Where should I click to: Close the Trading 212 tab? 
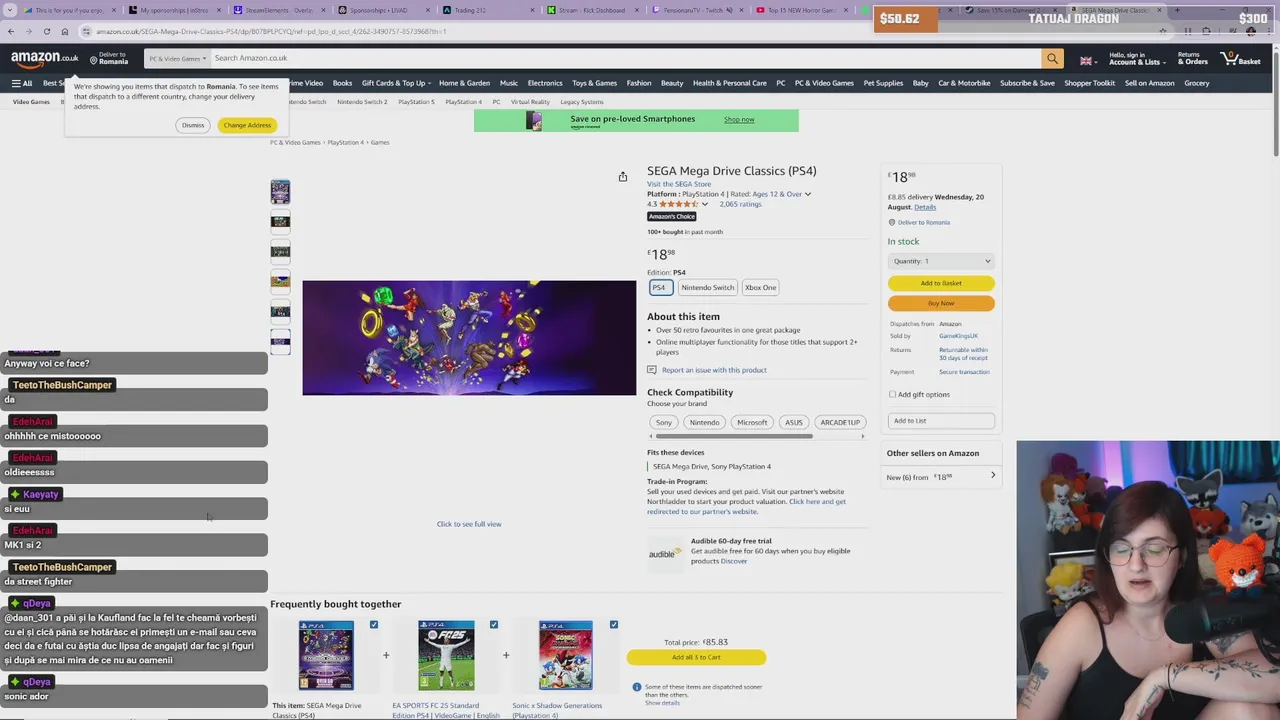coord(533,10)
